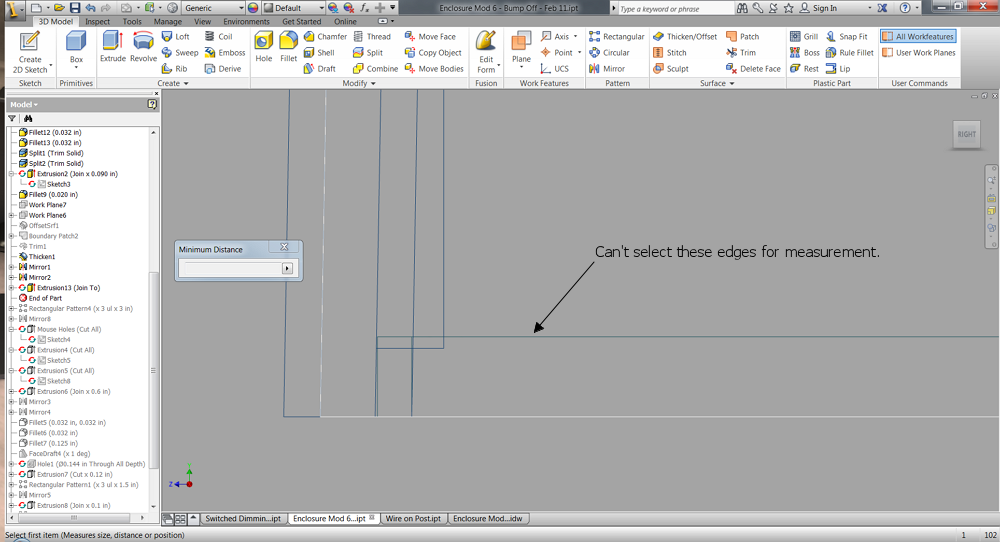Toggle User Work Planes visibility
Viewport: 1000px width, 542px height.
click(919, 52)
